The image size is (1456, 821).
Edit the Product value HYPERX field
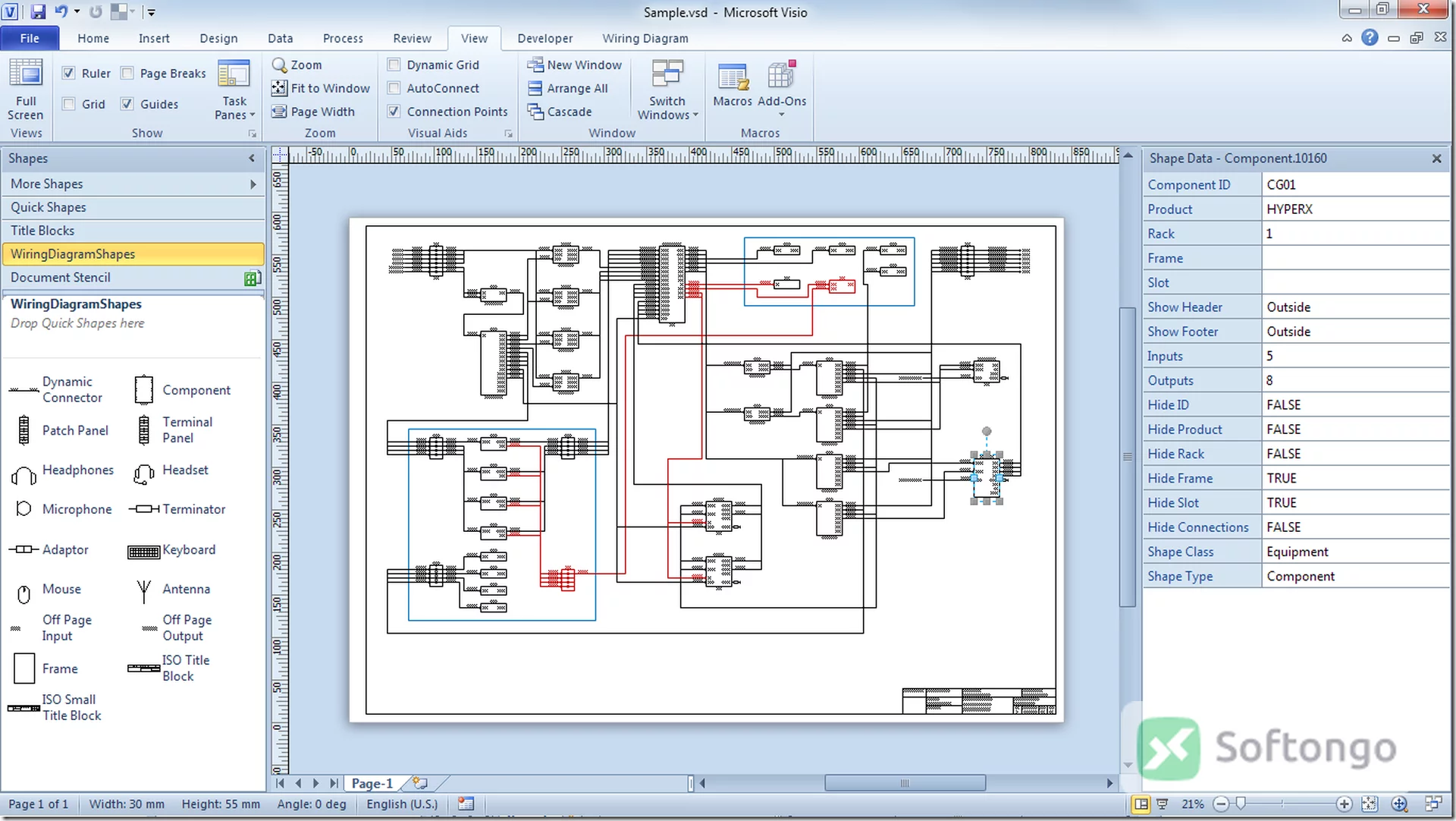pyautogui.click(x=1355, y=209)
